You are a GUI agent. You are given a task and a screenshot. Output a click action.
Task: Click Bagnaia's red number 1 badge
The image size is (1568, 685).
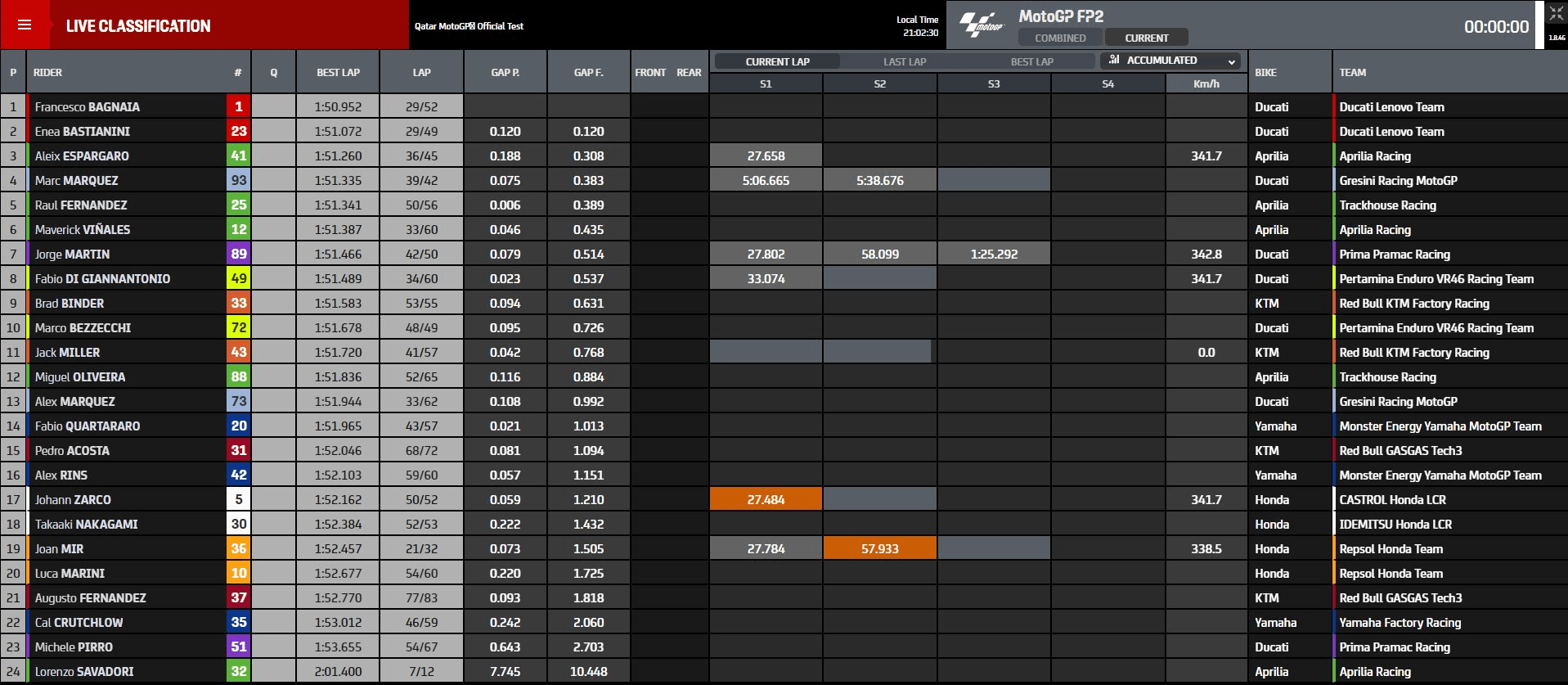coord(238,106)
